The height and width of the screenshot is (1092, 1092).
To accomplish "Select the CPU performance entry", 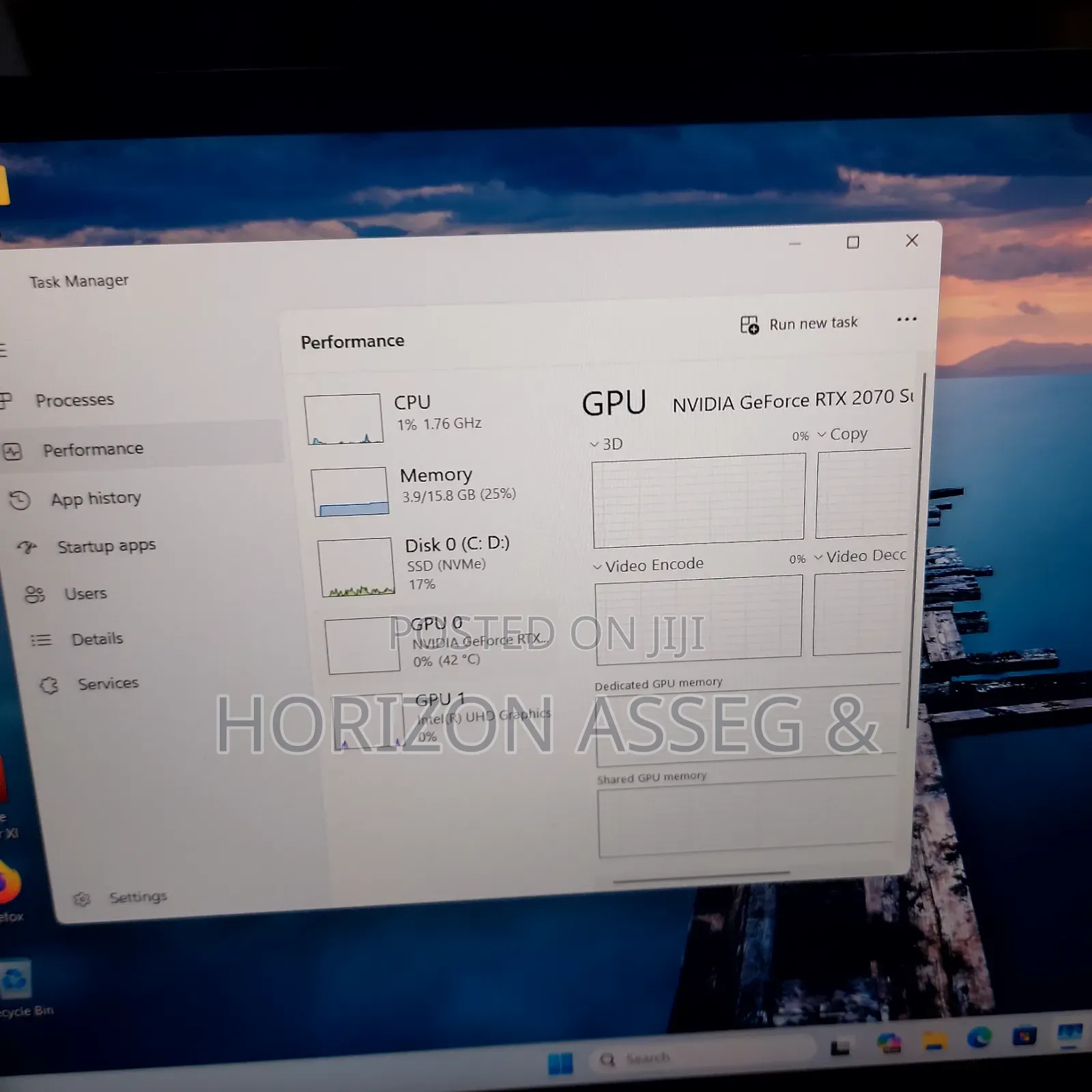I will 423,418.
